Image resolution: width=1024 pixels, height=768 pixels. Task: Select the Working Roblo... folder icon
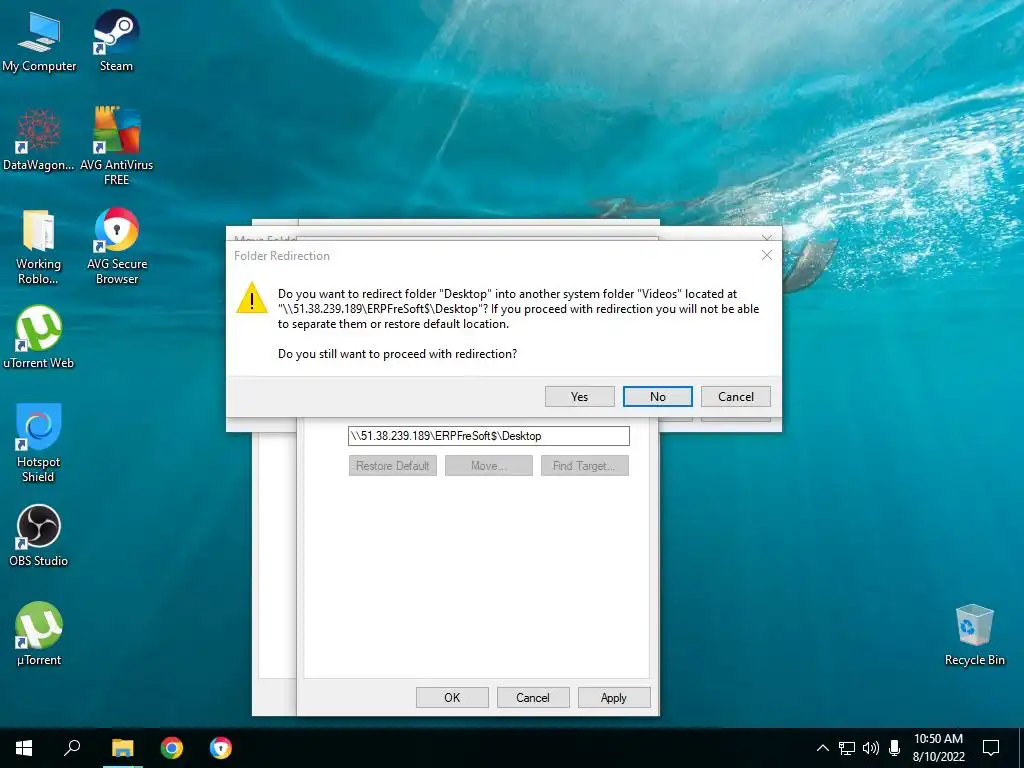[39, 247]
